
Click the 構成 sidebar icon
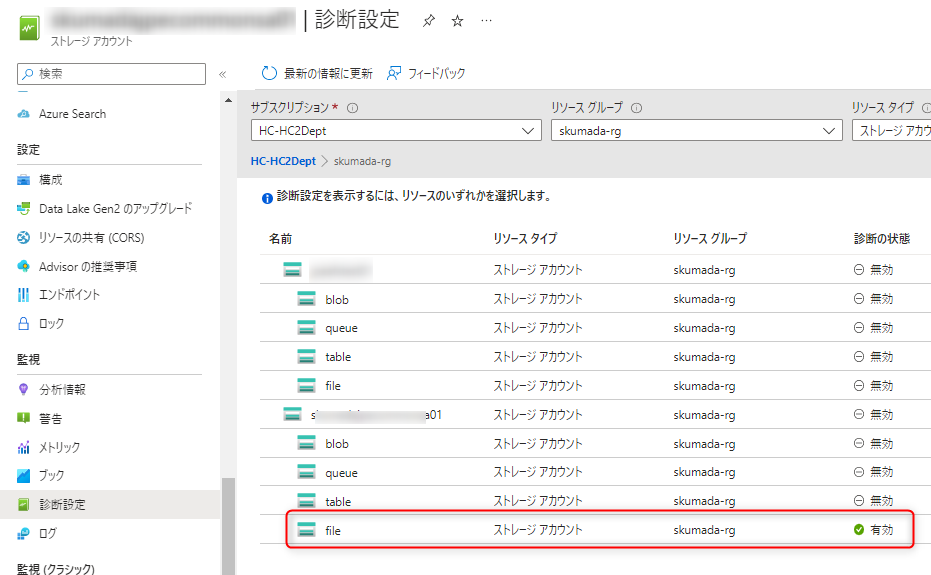(x=23, y=180)
